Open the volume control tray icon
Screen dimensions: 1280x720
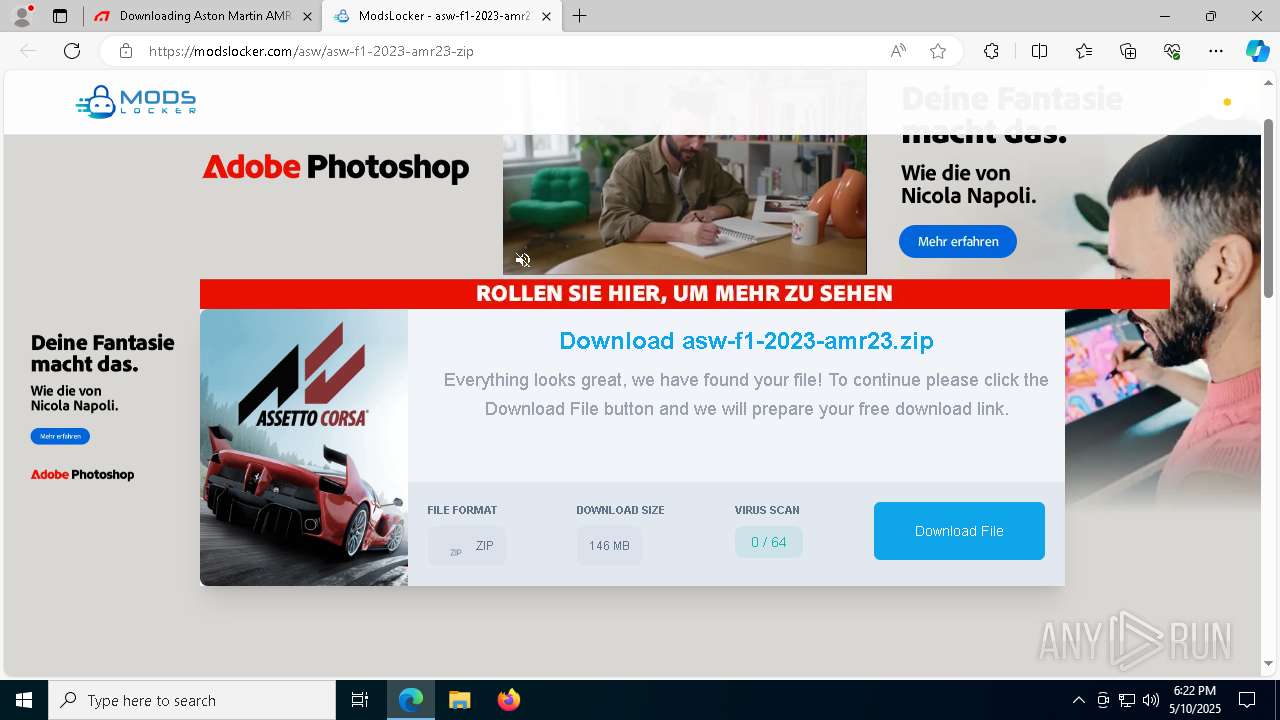[x=1151, y=700]
